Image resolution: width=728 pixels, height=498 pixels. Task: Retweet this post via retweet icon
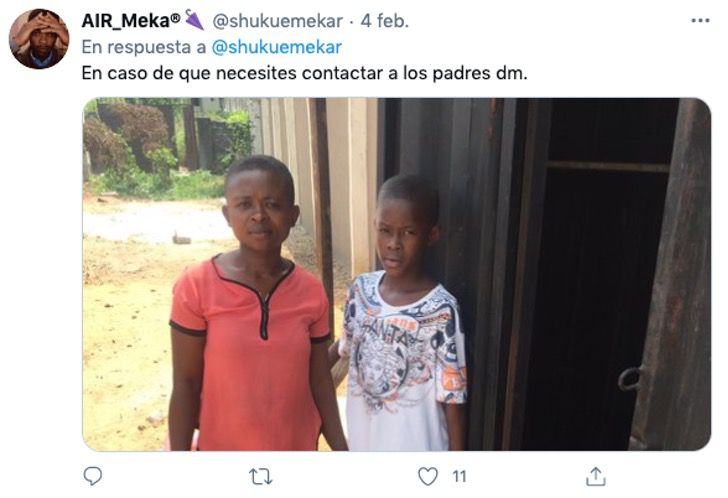pos(260,477)
